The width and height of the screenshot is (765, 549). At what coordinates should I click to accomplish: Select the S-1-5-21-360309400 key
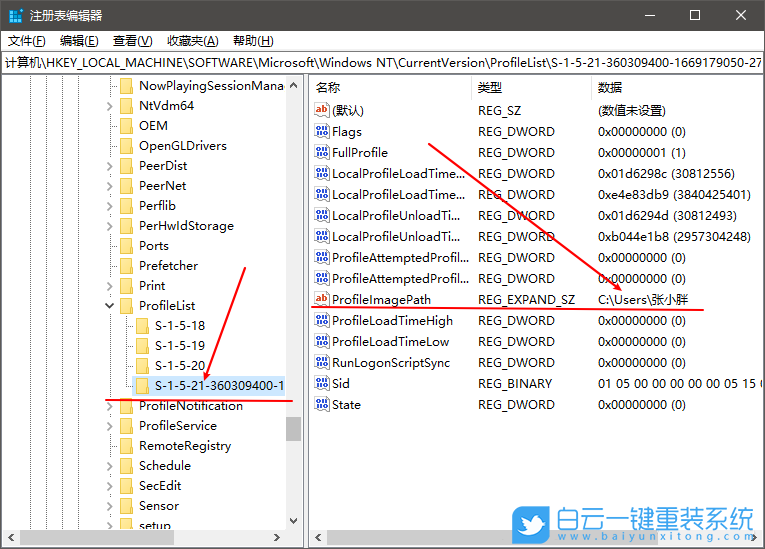coord(219,386)
